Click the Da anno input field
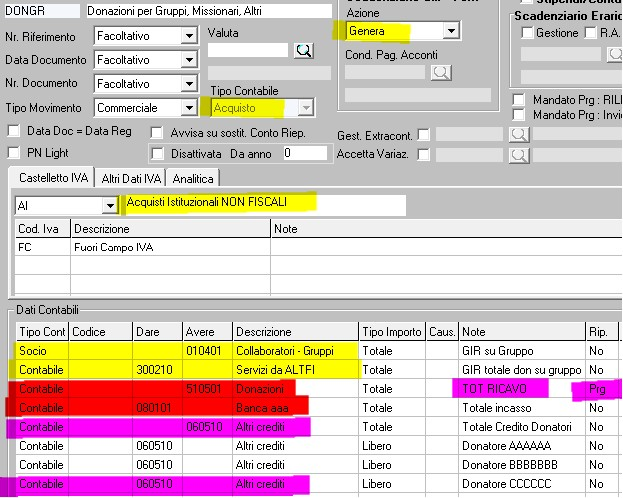 305,154
